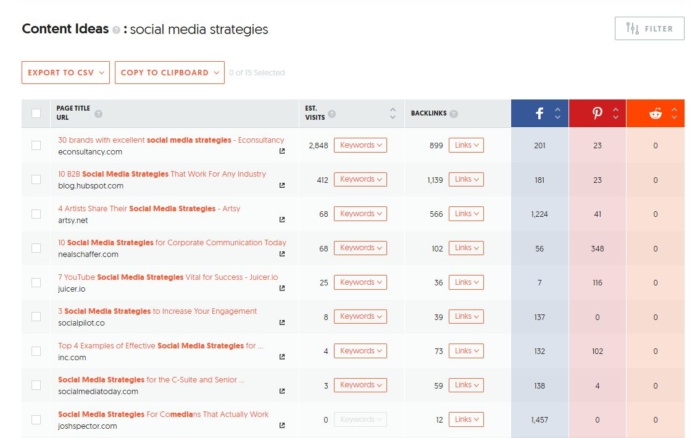This screenshot has width=700, height=438.
Task: Sort table by Est. Visits arrows
Action: click(393, 113)
